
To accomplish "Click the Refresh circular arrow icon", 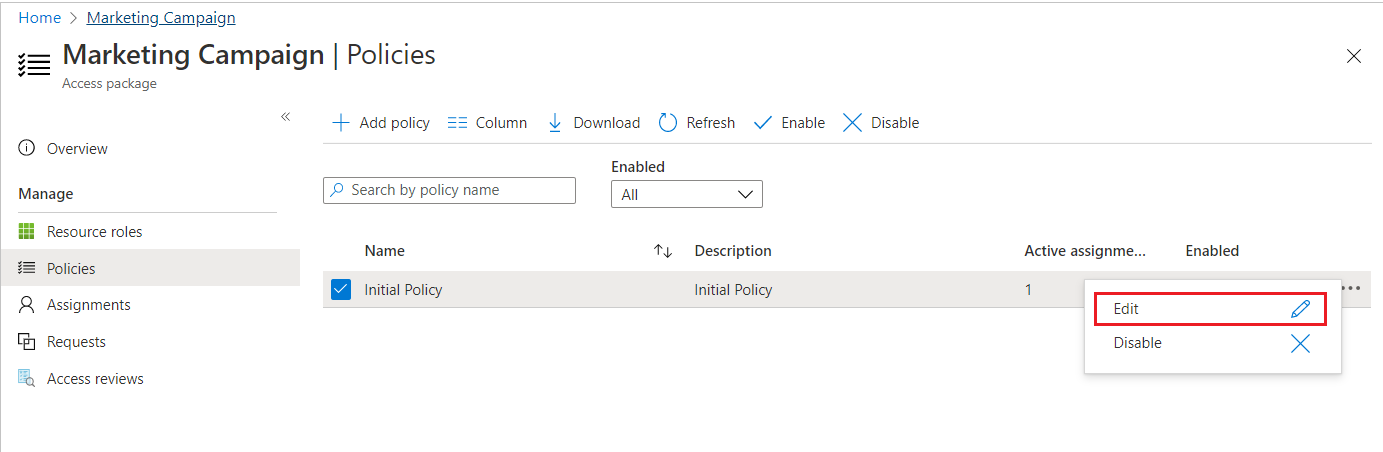I will [x=668, y=123].
